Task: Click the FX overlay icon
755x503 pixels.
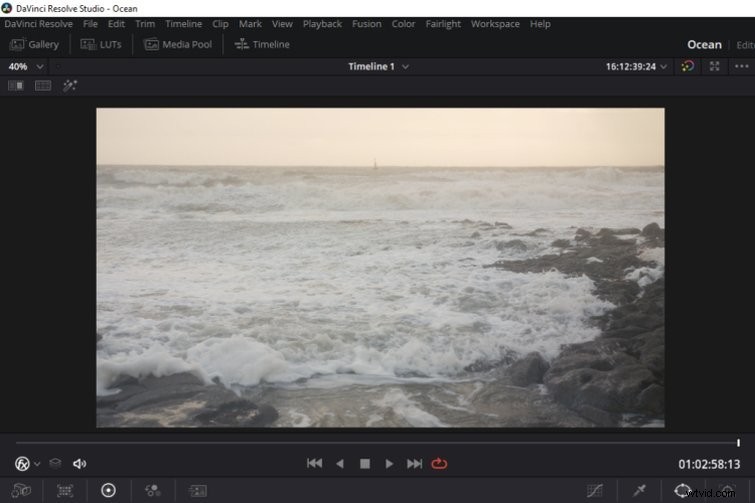Action: pyautogui.click(x=22, y=464)
